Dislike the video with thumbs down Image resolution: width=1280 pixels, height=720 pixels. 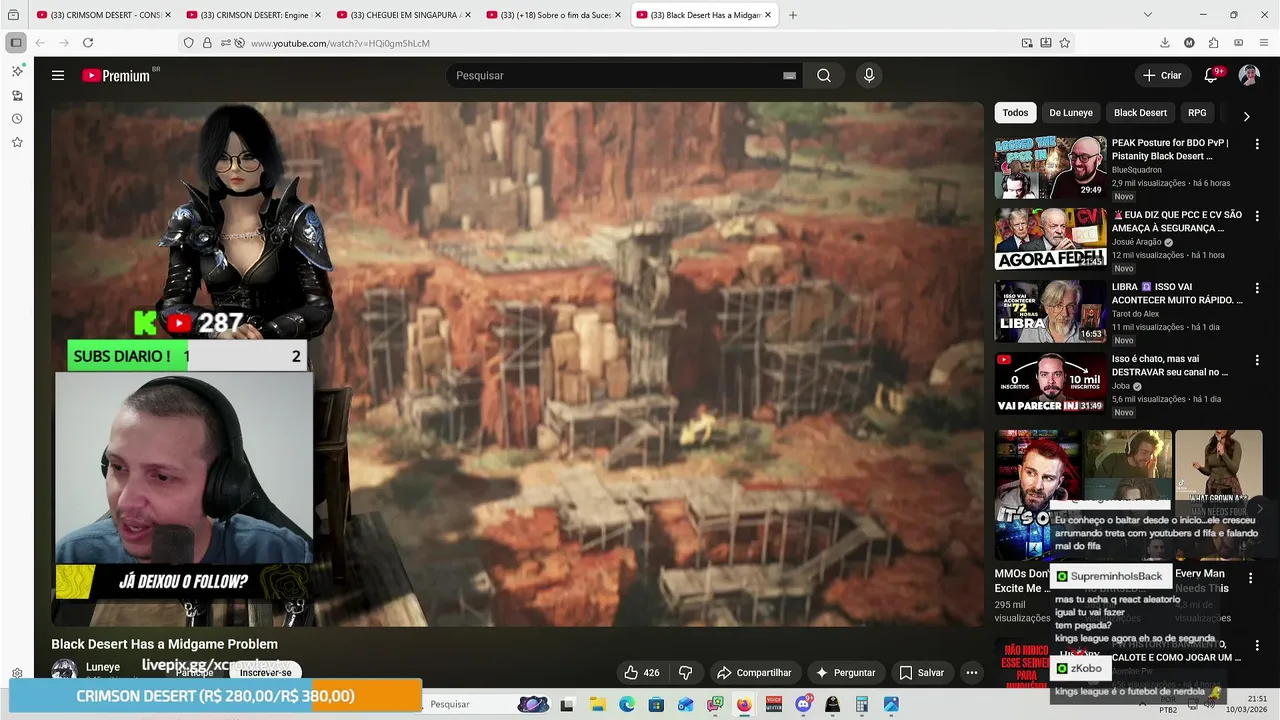[686, 673]
